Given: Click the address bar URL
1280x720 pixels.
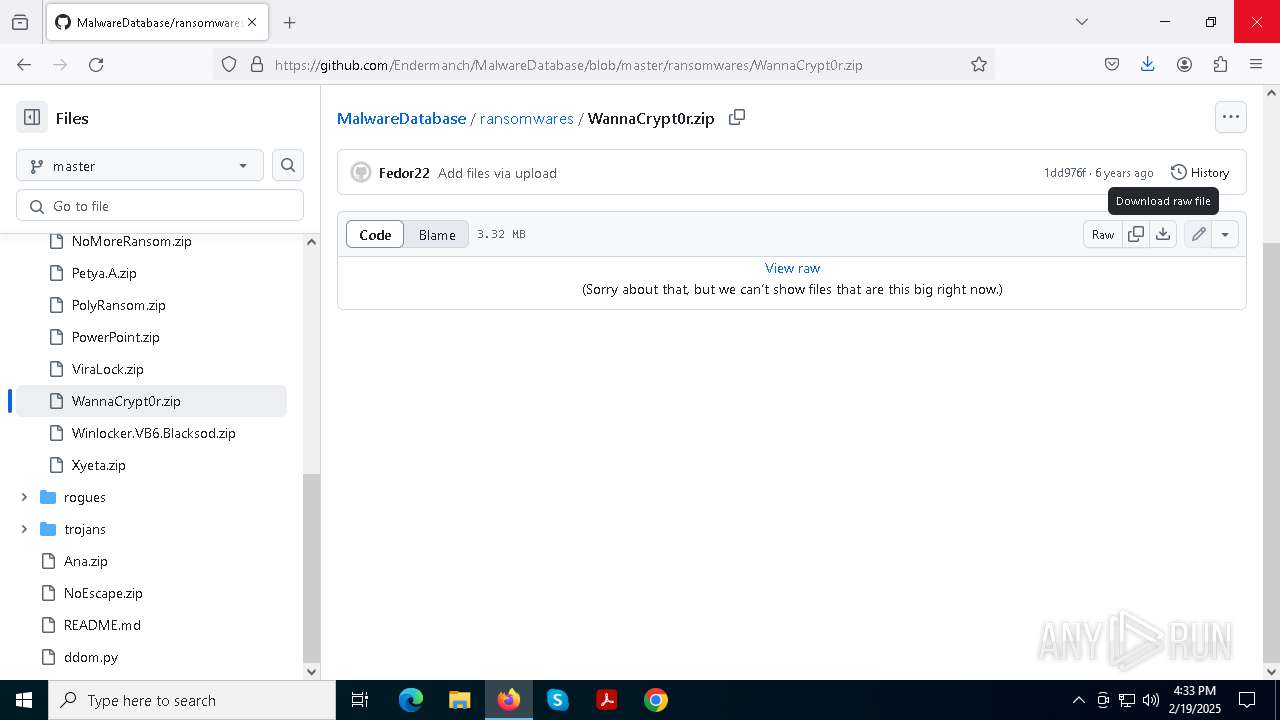Looking at the screenshot, I should click(x=568, y=65).
